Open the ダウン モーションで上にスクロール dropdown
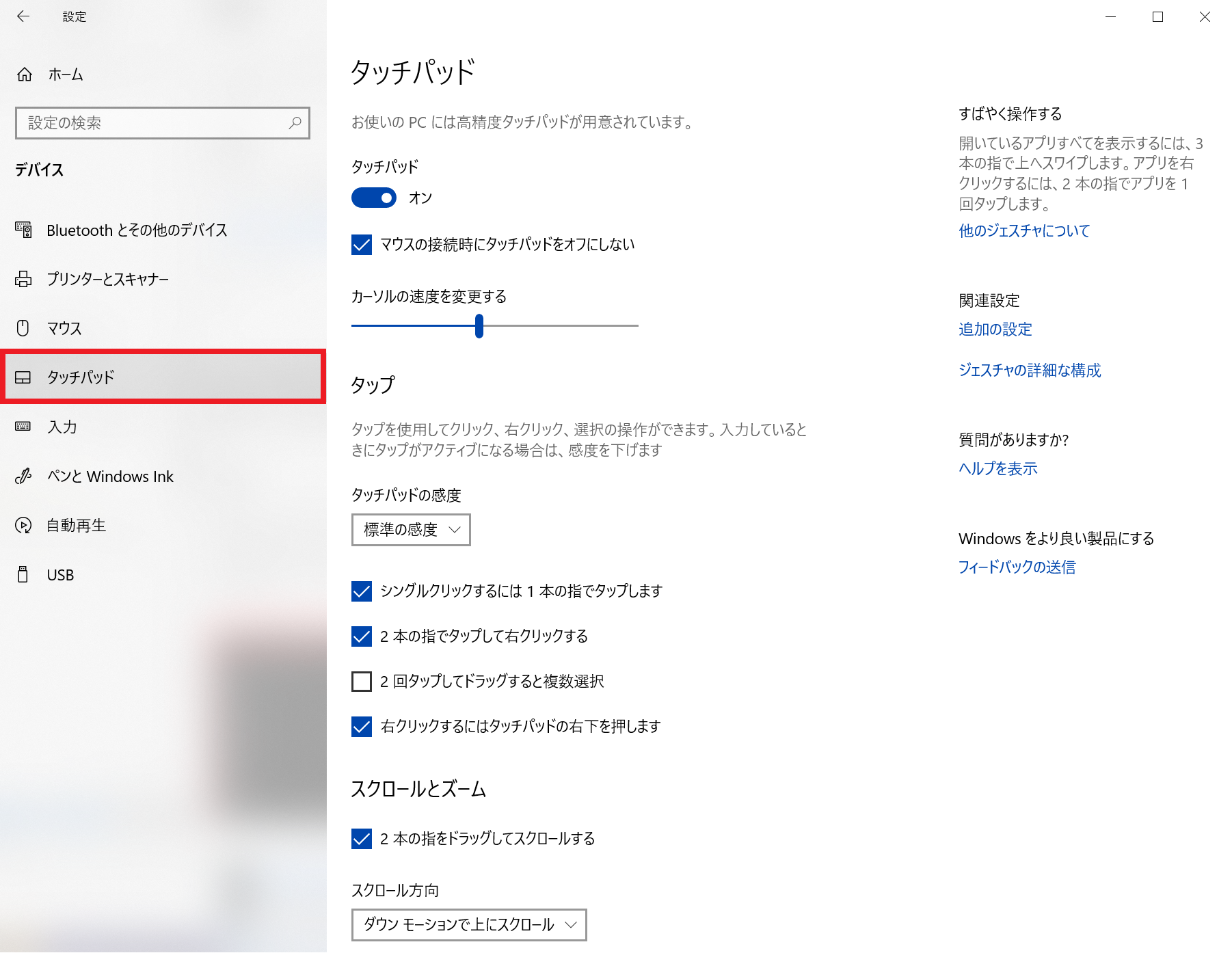The width and height of the screenshot is (1232, 953). [x=469, y=925]
